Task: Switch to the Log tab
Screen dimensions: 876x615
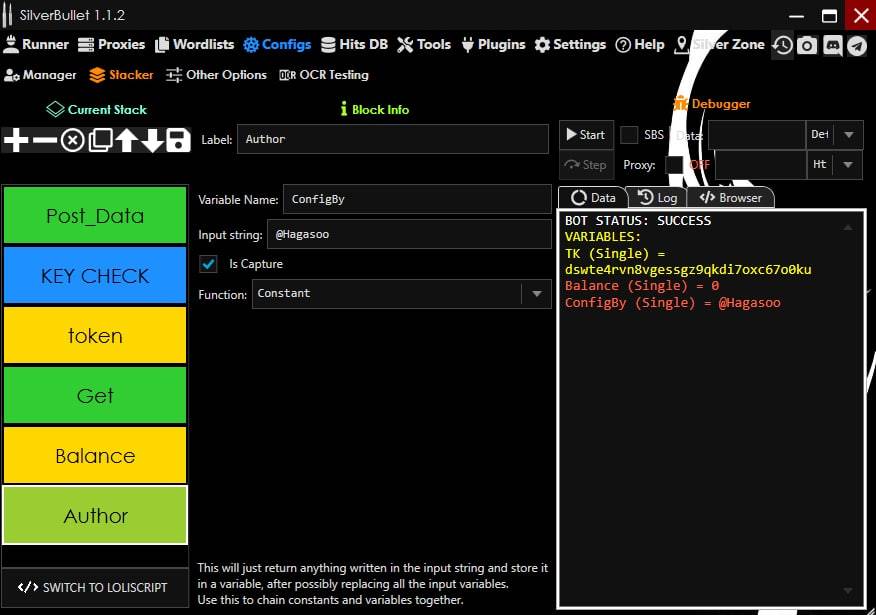Action: (657, 198)
